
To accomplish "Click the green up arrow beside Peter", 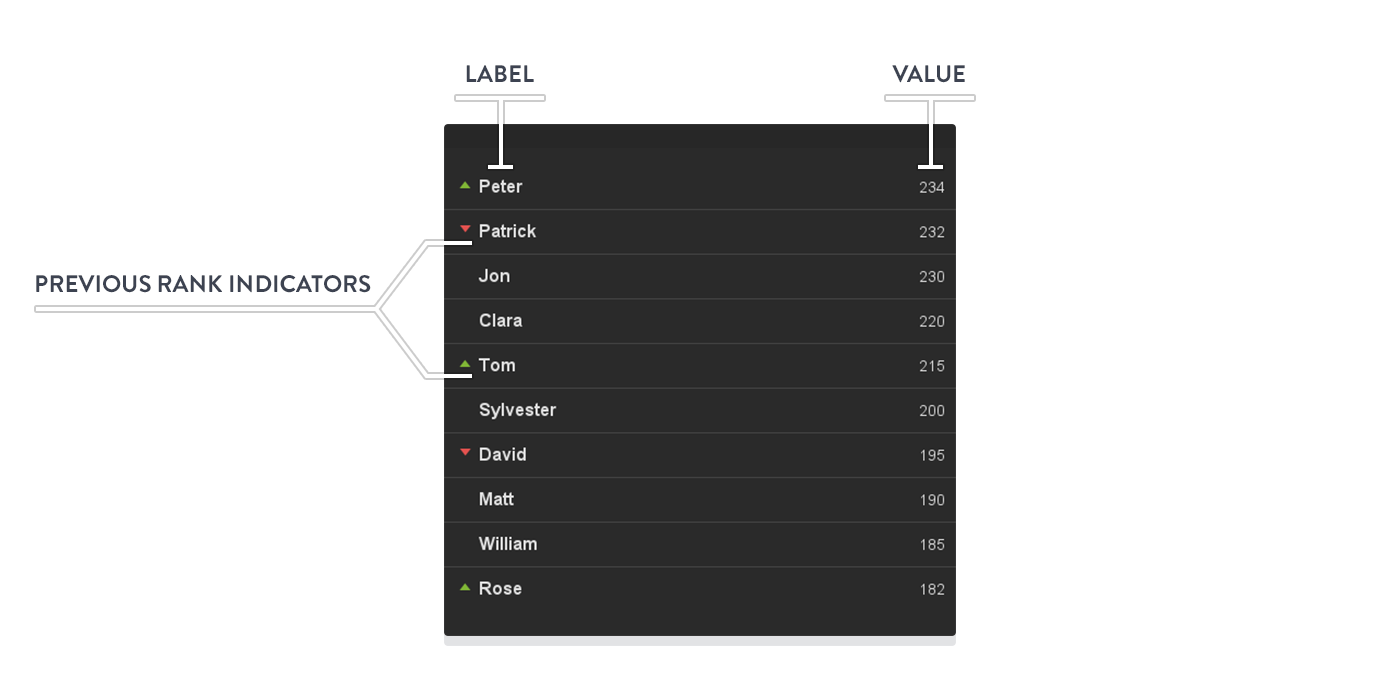I will point(465,185).
